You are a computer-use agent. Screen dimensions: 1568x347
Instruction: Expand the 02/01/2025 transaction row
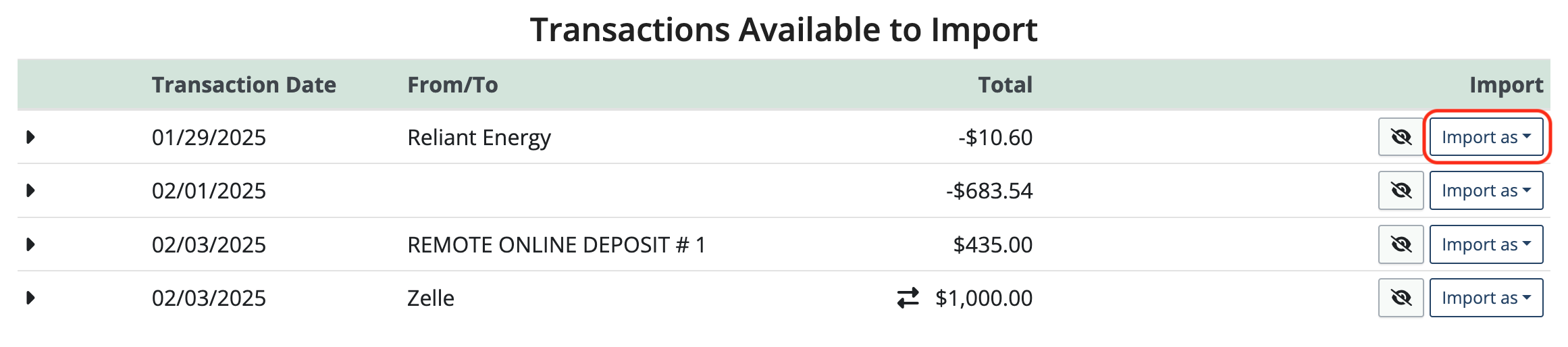[30, 190]
